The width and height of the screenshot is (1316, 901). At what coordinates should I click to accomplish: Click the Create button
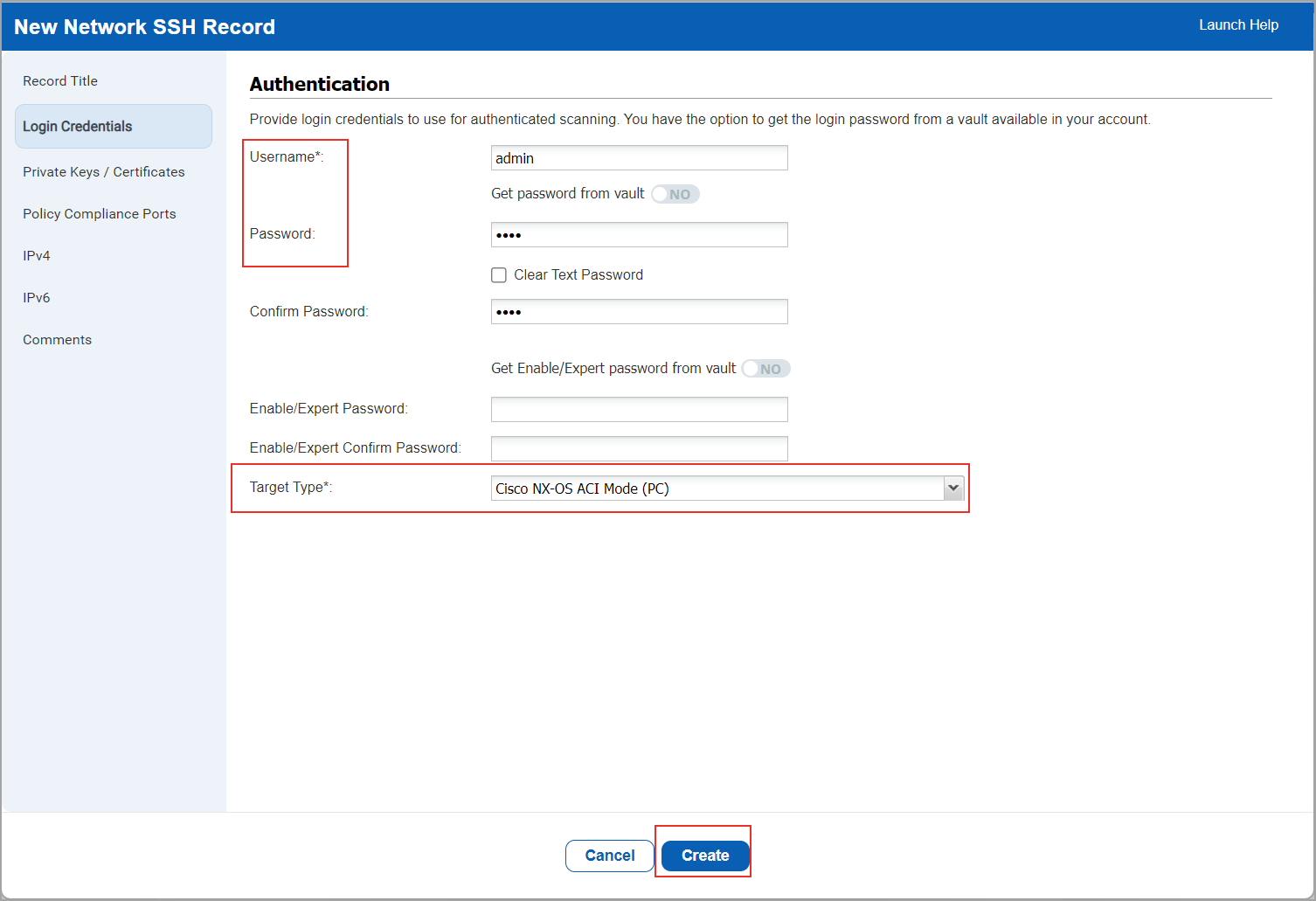704,856
